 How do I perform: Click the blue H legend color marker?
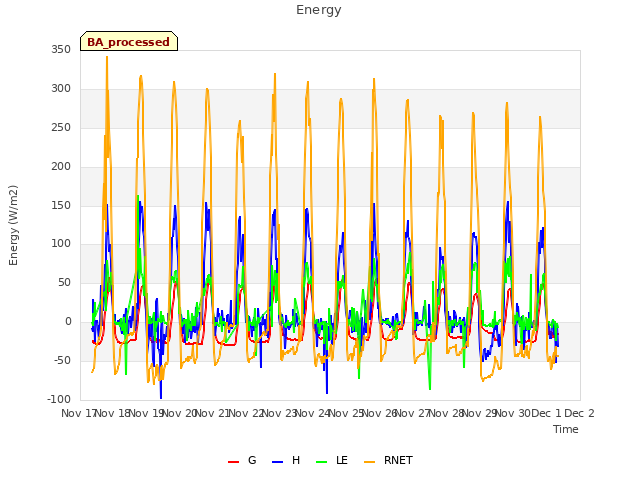click(277, 462)
